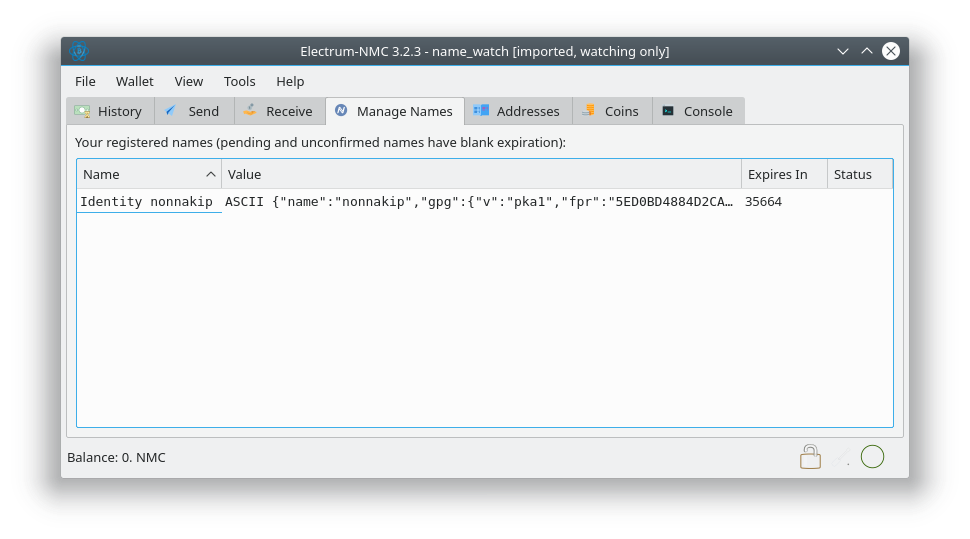Open preferences via the tools icon in status bar
970x539 pixels.
coord(841,457)
